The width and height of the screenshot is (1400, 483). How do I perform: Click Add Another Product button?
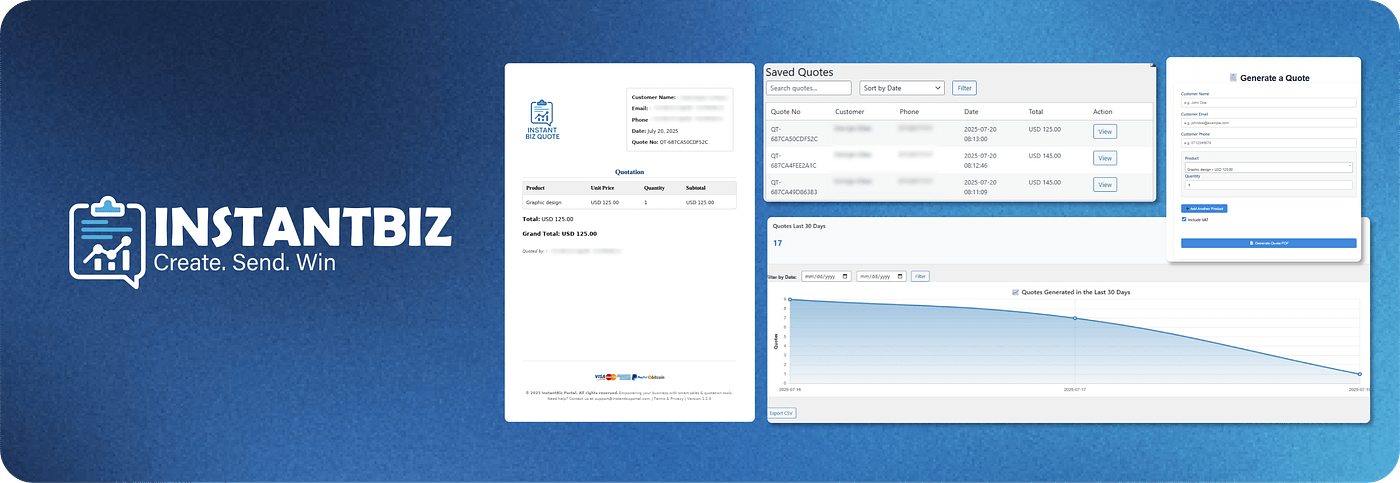(1204, 208)
